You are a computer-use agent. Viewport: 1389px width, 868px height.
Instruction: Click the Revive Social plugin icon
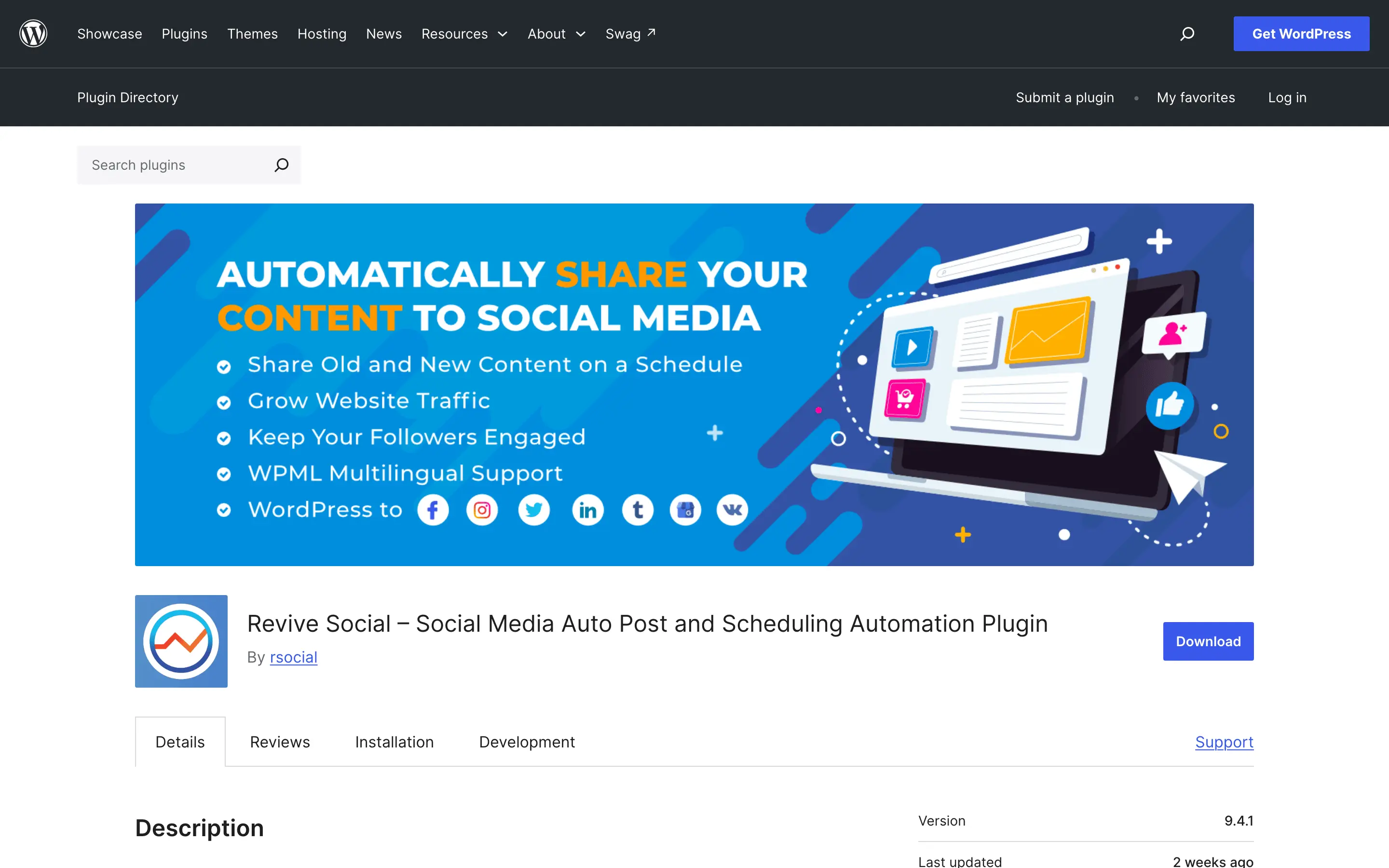point(181,641)
